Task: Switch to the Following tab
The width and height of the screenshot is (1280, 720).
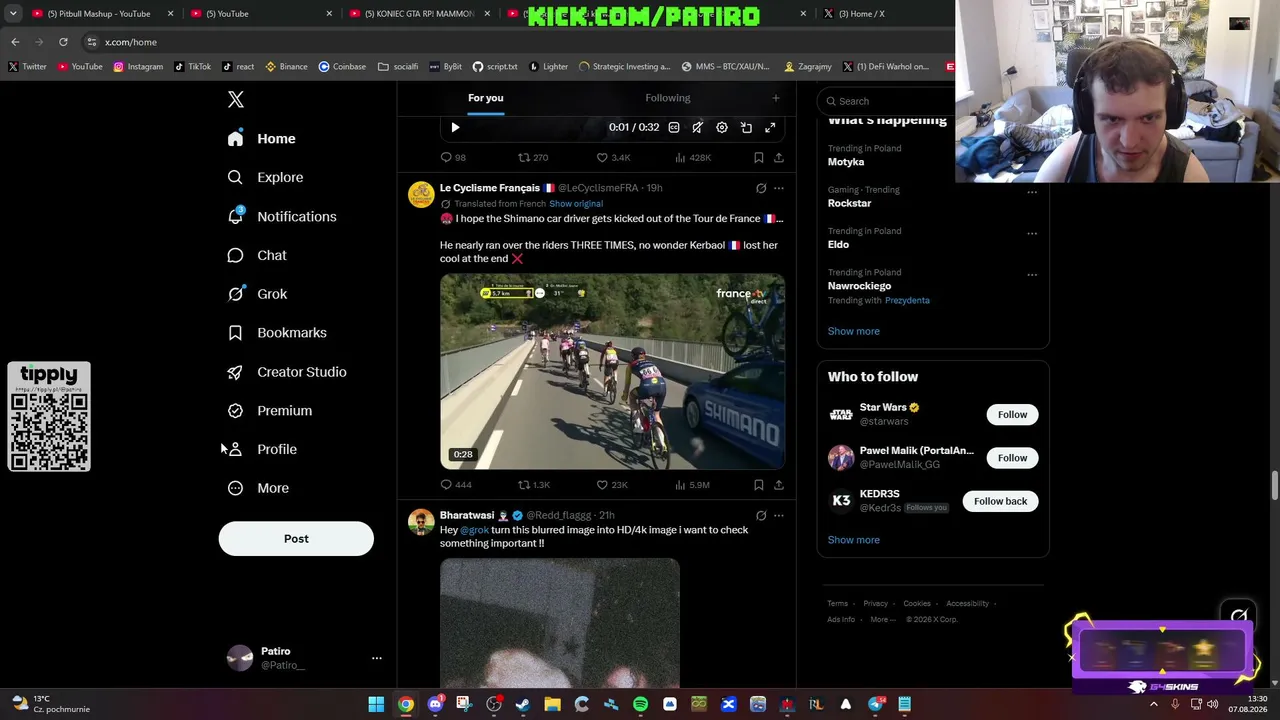Action: pos(668,98)
